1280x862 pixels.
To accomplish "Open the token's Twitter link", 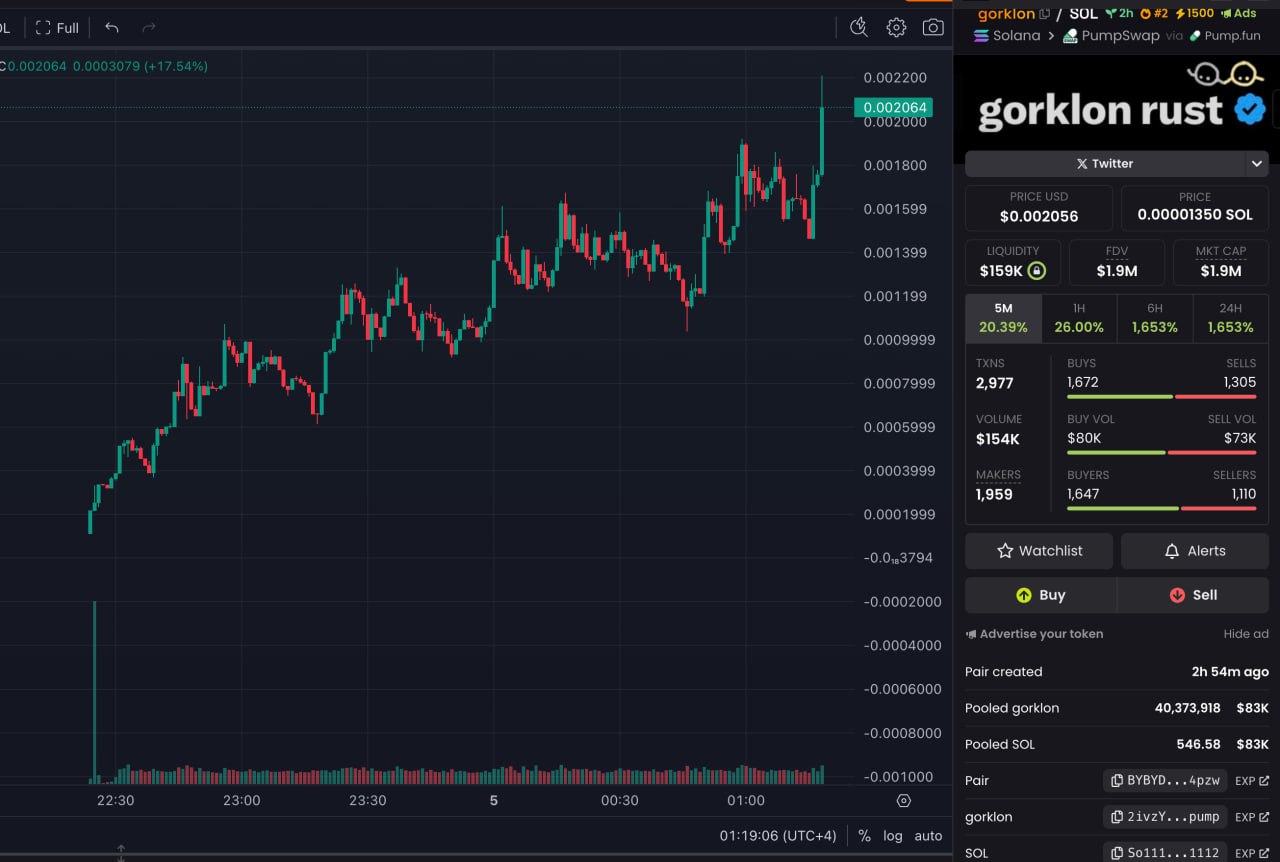I will click(1104, 163).
